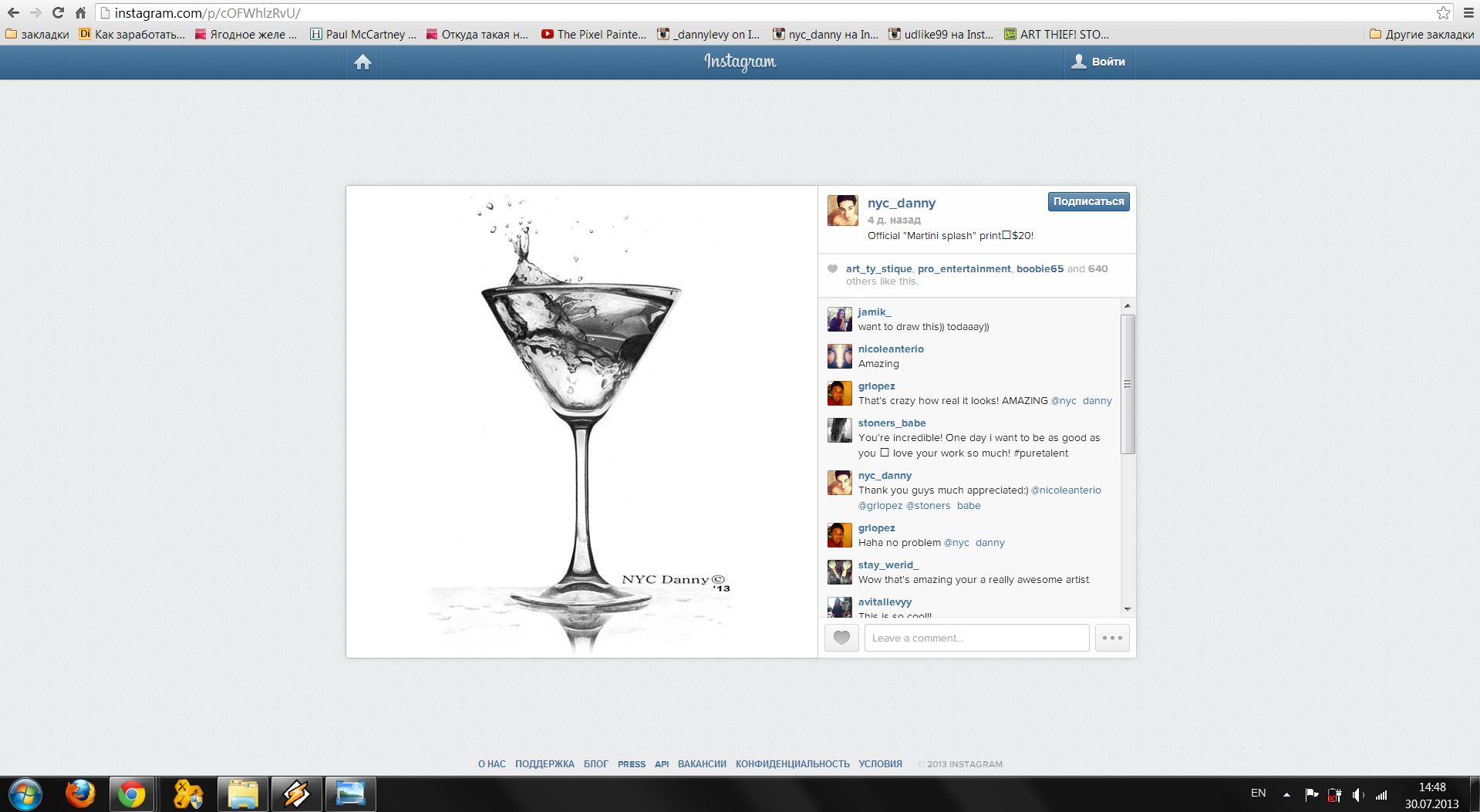Open the 'Paul McCartney ...' bookmark
1480x812 pixels.
tap(362, 35)
